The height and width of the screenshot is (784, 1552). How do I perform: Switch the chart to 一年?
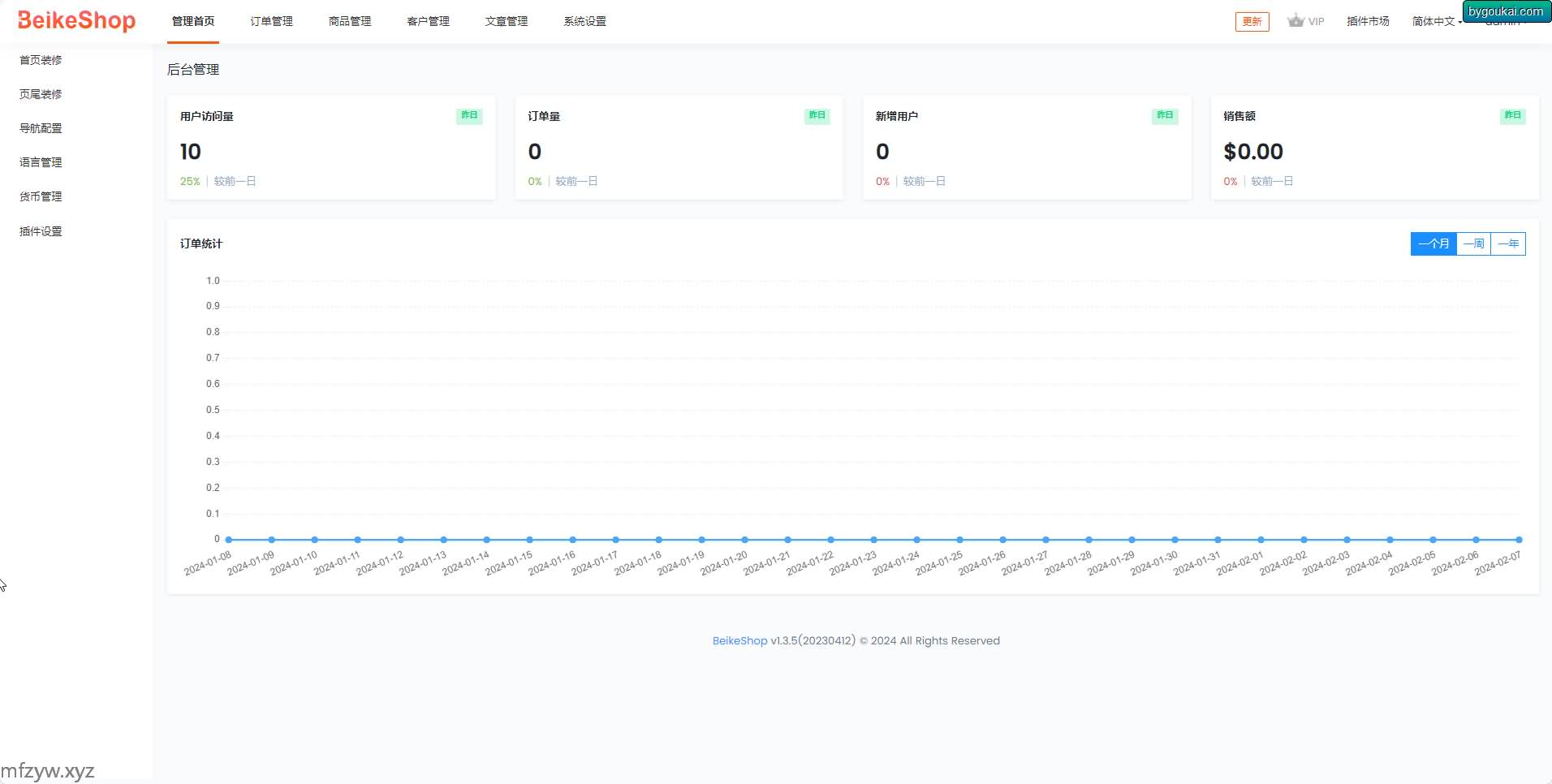click(x=1508, y=243)
